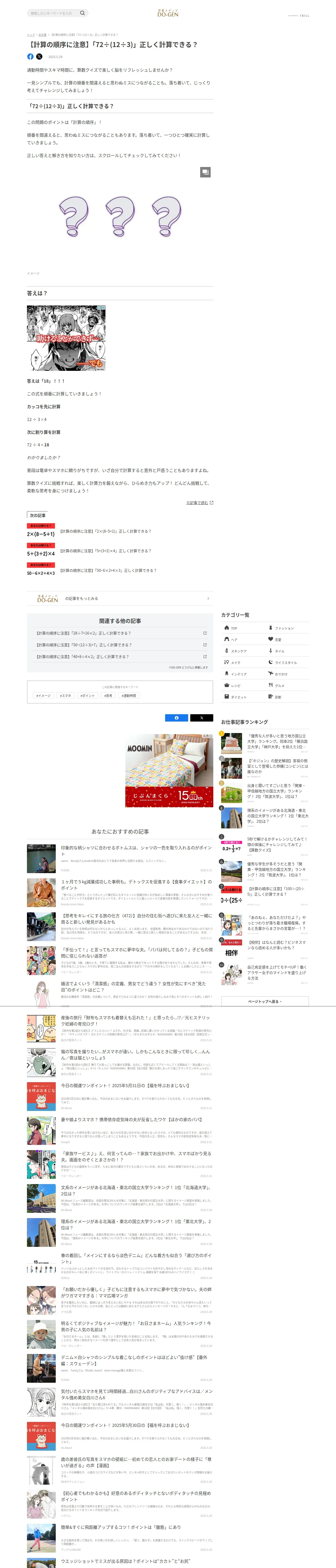Open article 今日の開運ワンポイント 5月30日

pyautogui.click(x=120, y=1437)
